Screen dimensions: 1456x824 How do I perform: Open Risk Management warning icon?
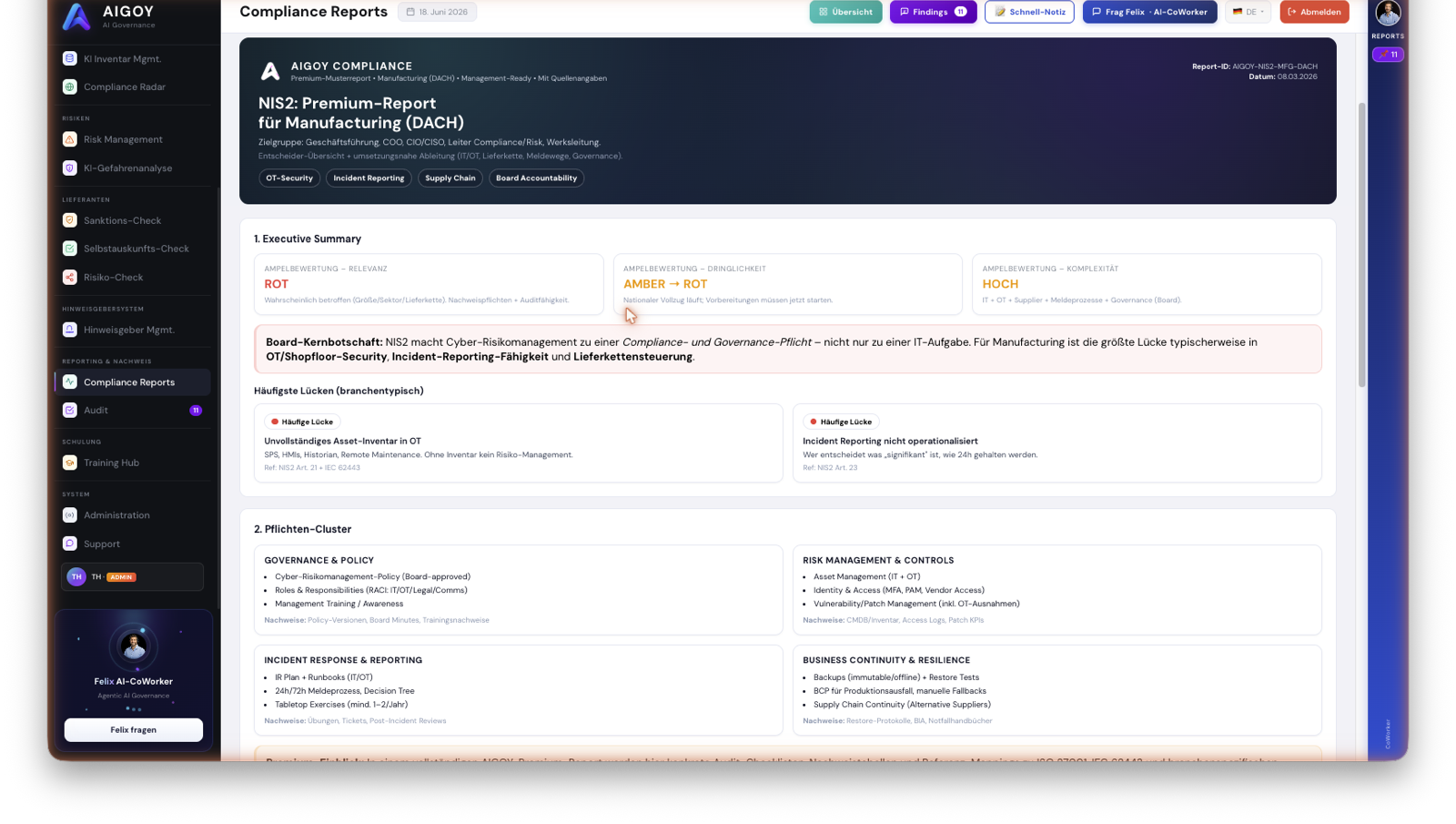(x=70, y=139)
